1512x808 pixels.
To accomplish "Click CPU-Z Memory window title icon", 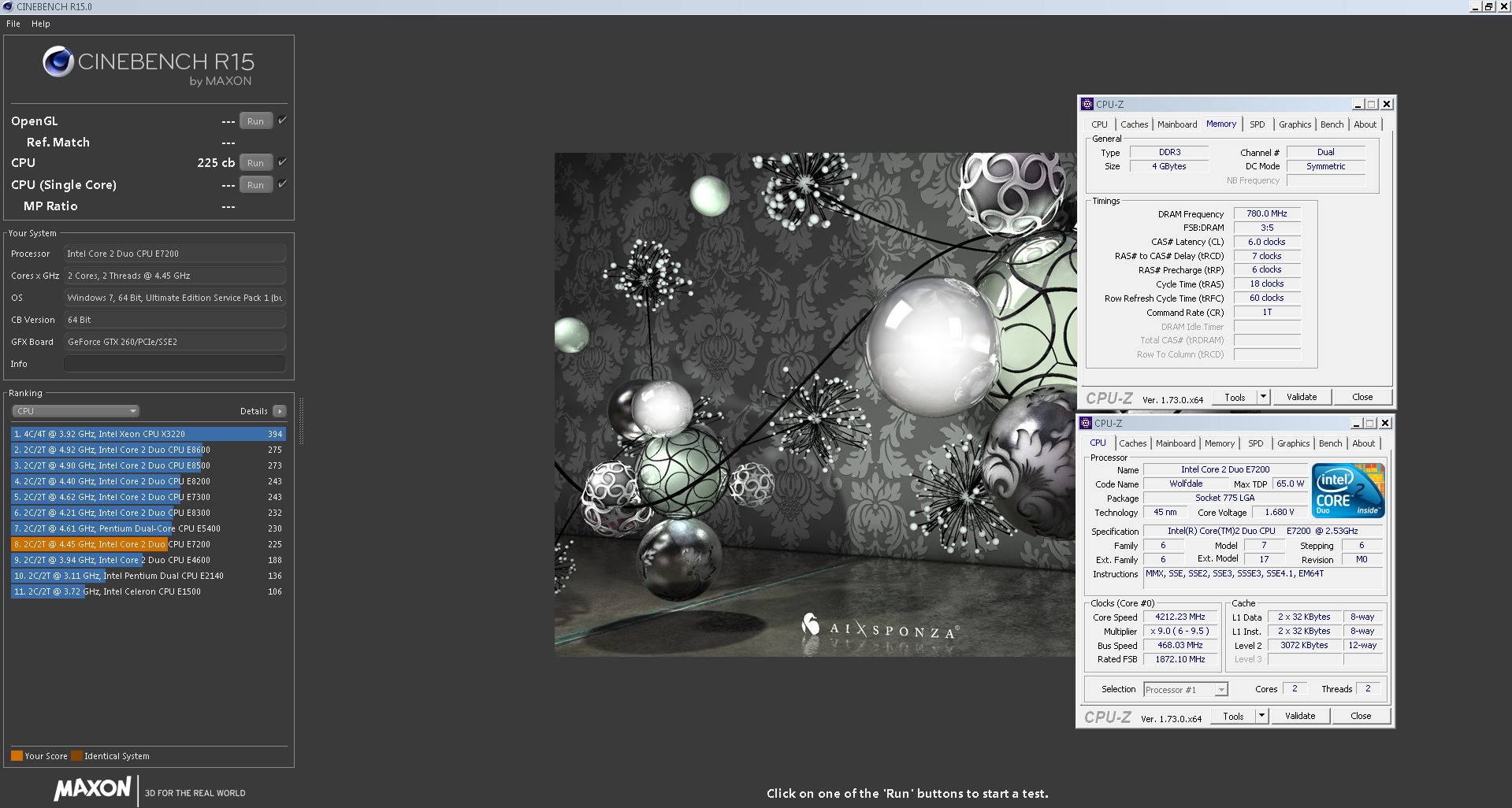I will click(x=1087, y=104).
